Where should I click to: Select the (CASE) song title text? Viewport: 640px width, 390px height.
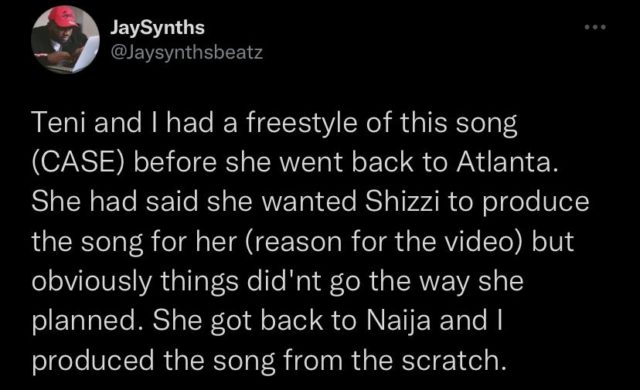tap(78, 163)
